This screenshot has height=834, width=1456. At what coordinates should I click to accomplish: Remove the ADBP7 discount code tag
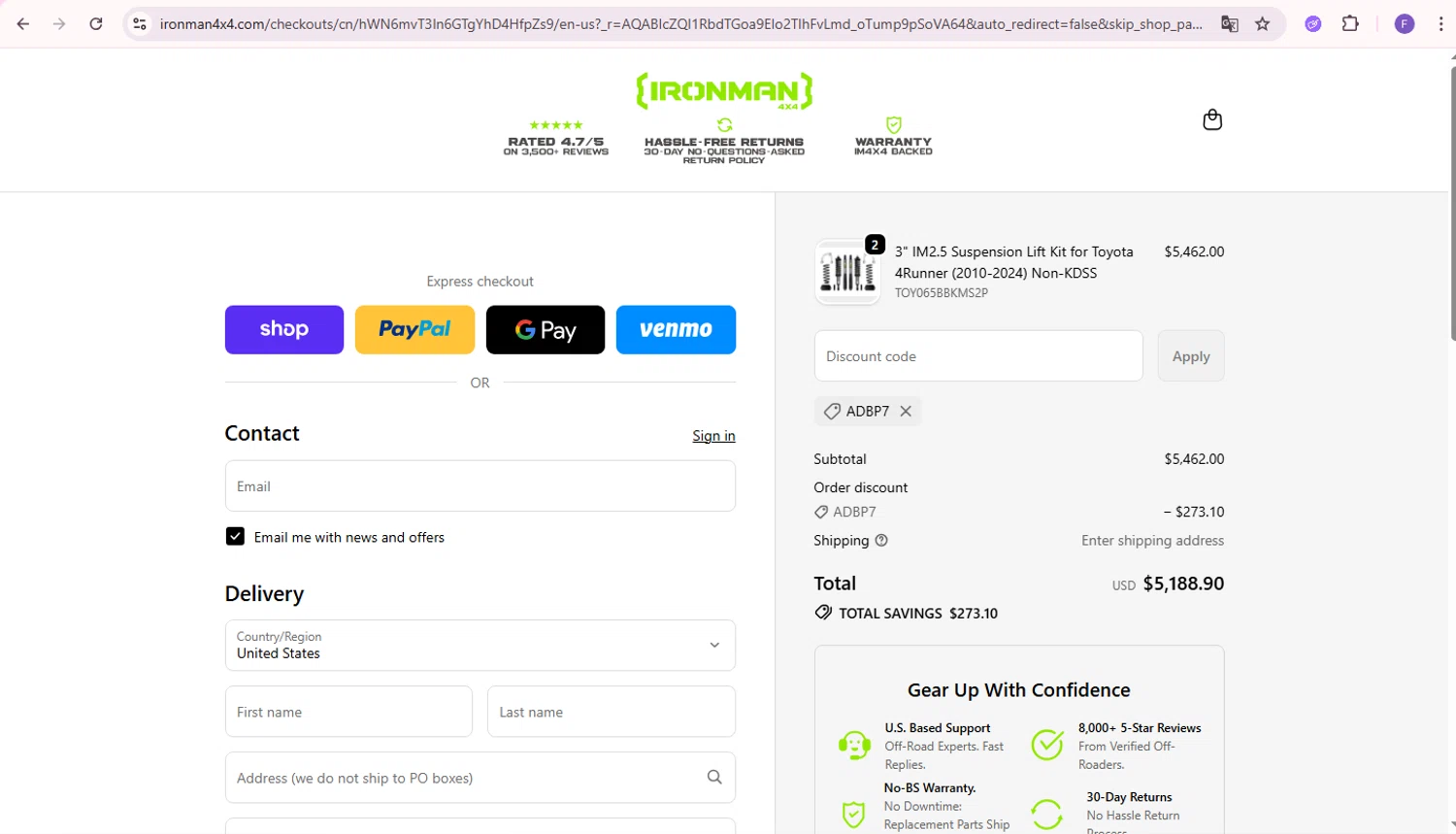[906, 411]
